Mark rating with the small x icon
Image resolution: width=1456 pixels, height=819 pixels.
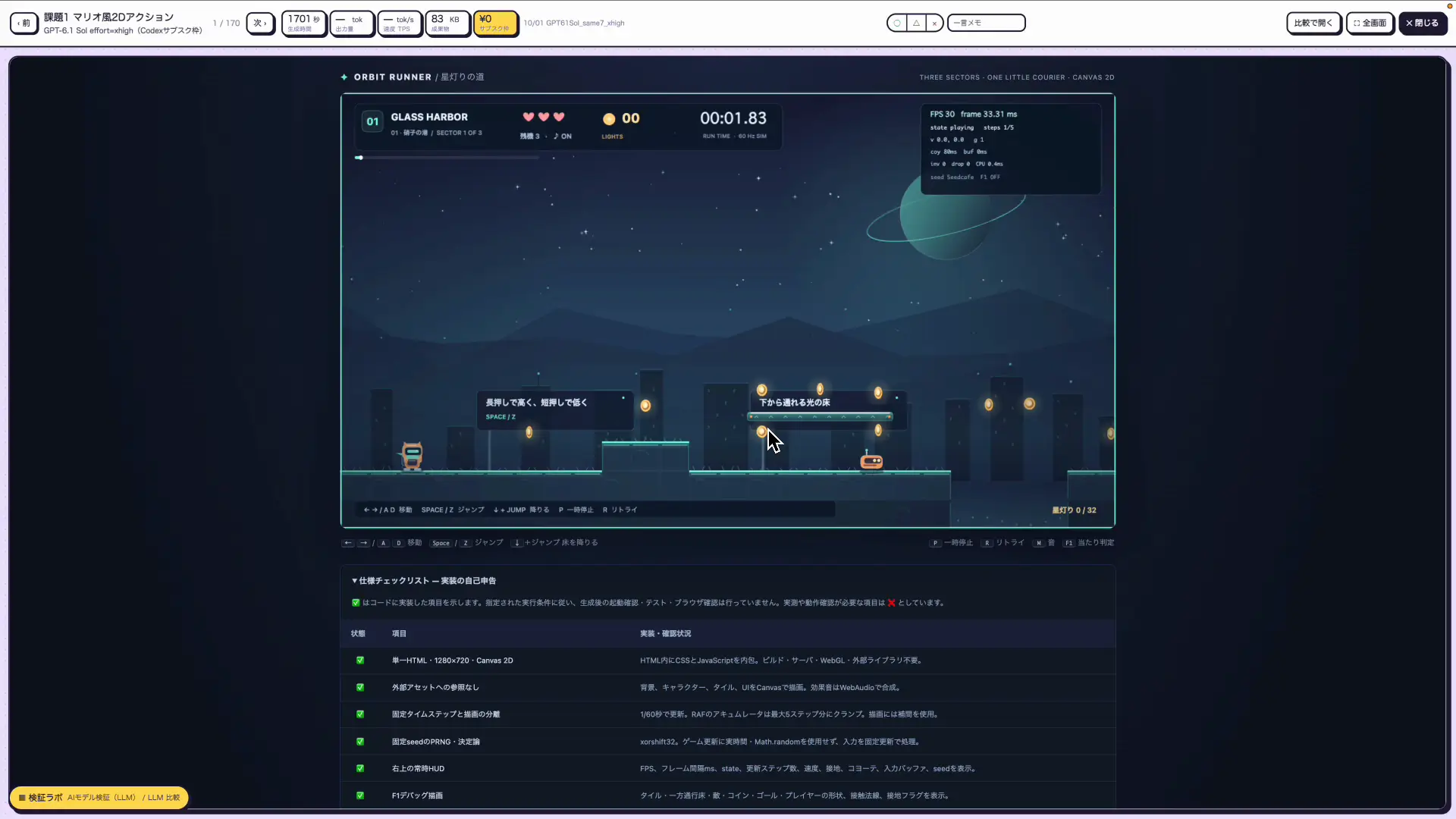[934, 23]
